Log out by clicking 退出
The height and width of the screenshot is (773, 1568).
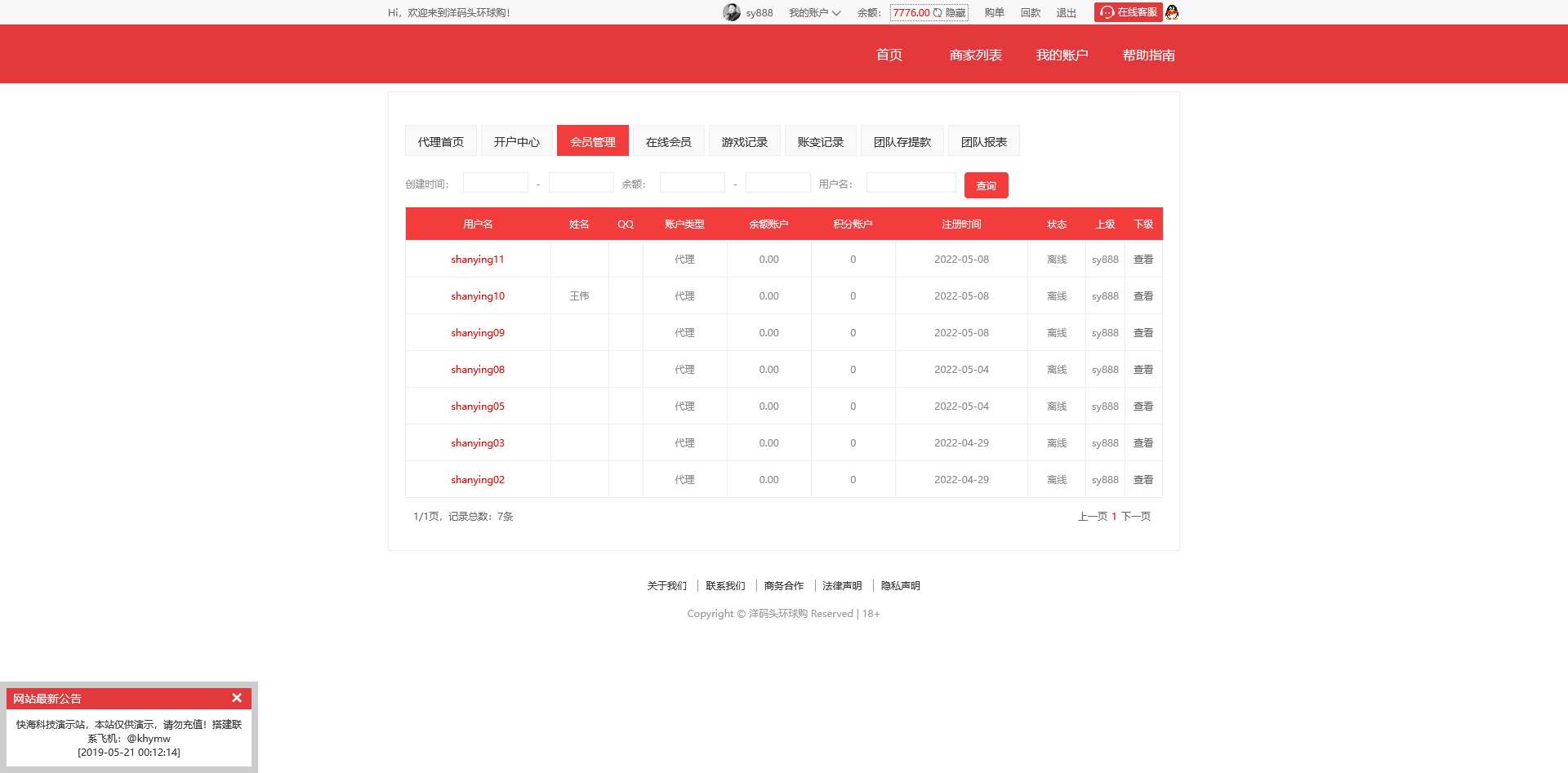point(1066,12)
